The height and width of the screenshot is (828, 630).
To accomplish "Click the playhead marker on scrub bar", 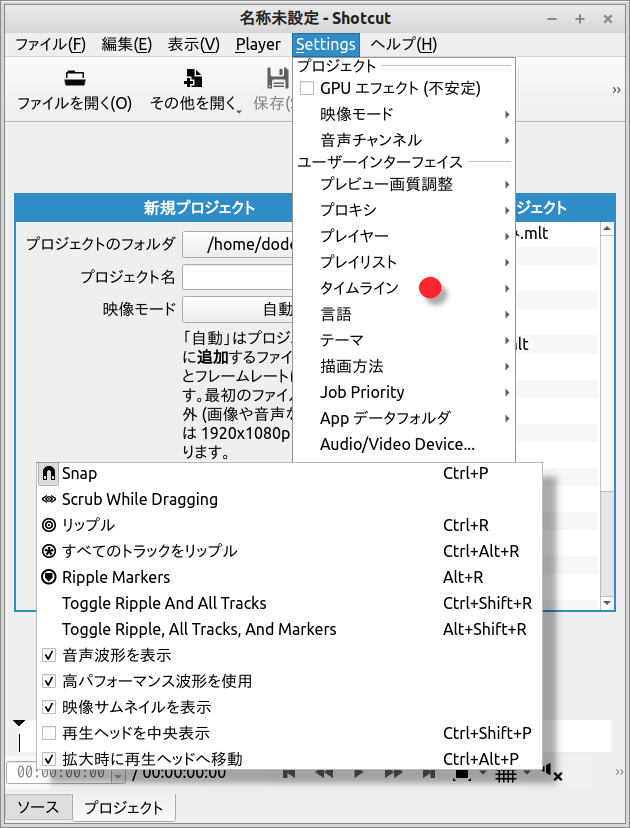I will [x=19, y=723].
